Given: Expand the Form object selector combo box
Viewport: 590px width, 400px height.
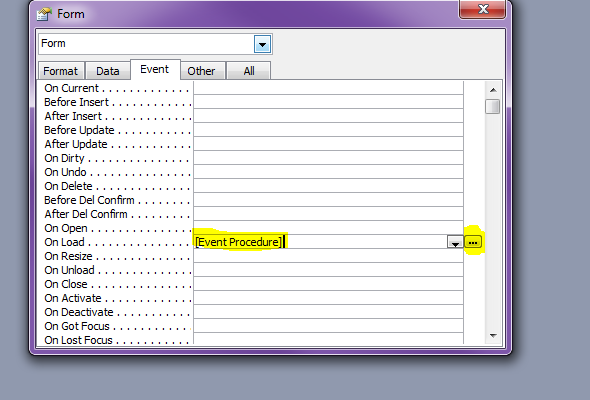Looking at the screenshot, I should [x=262, y=44].
